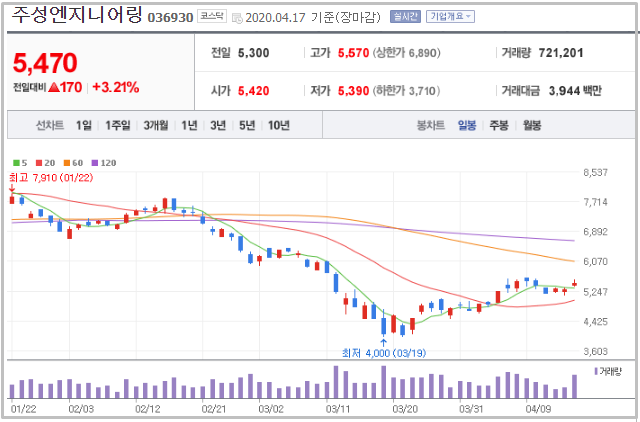Click green 5-day moving average swatch
640x422 pixels.
[16, 163]
